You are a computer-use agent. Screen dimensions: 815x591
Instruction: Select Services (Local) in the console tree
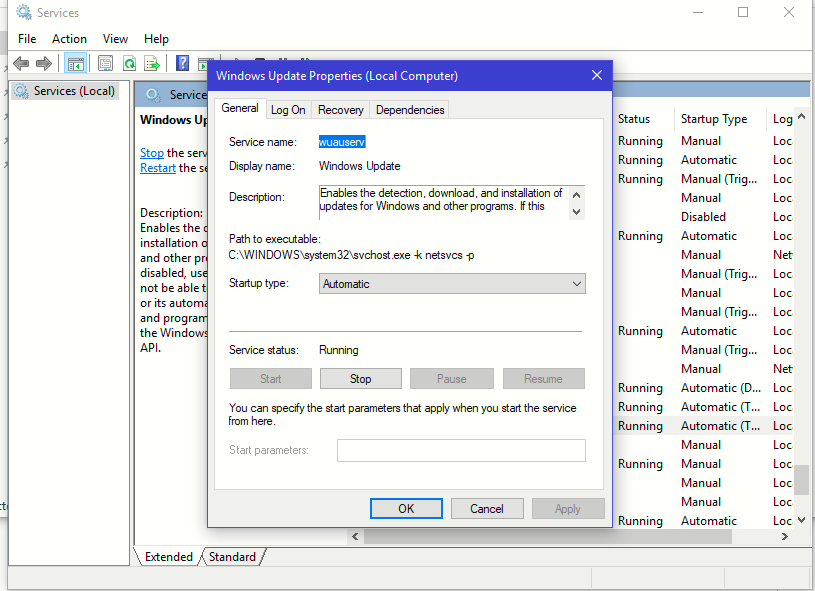pos(65,91)
